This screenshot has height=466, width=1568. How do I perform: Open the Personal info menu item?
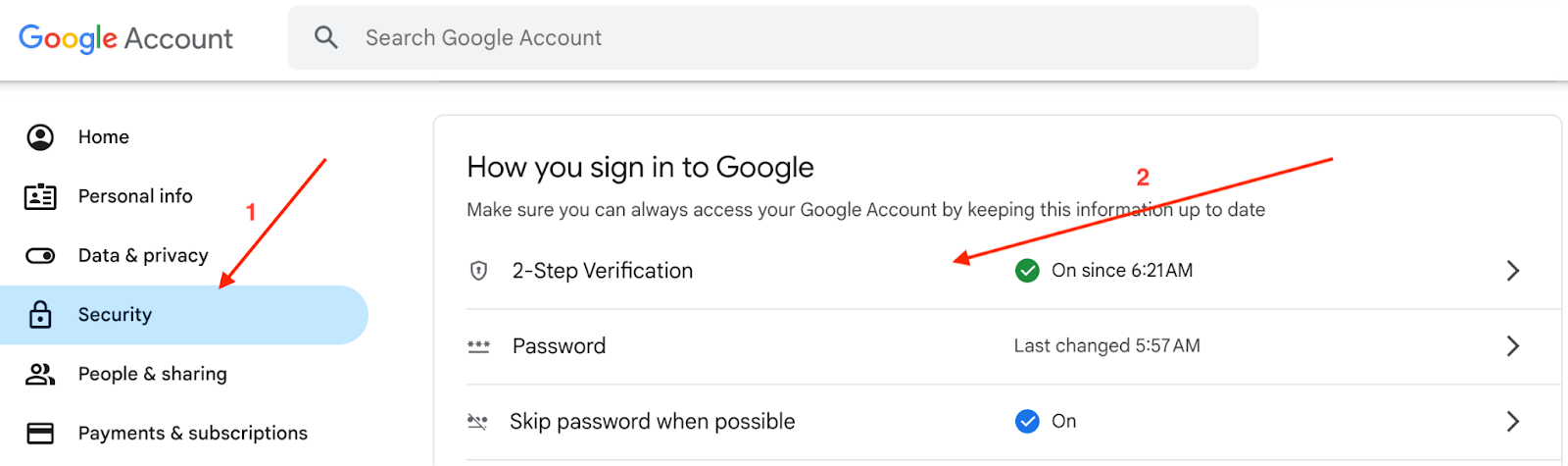135,196
